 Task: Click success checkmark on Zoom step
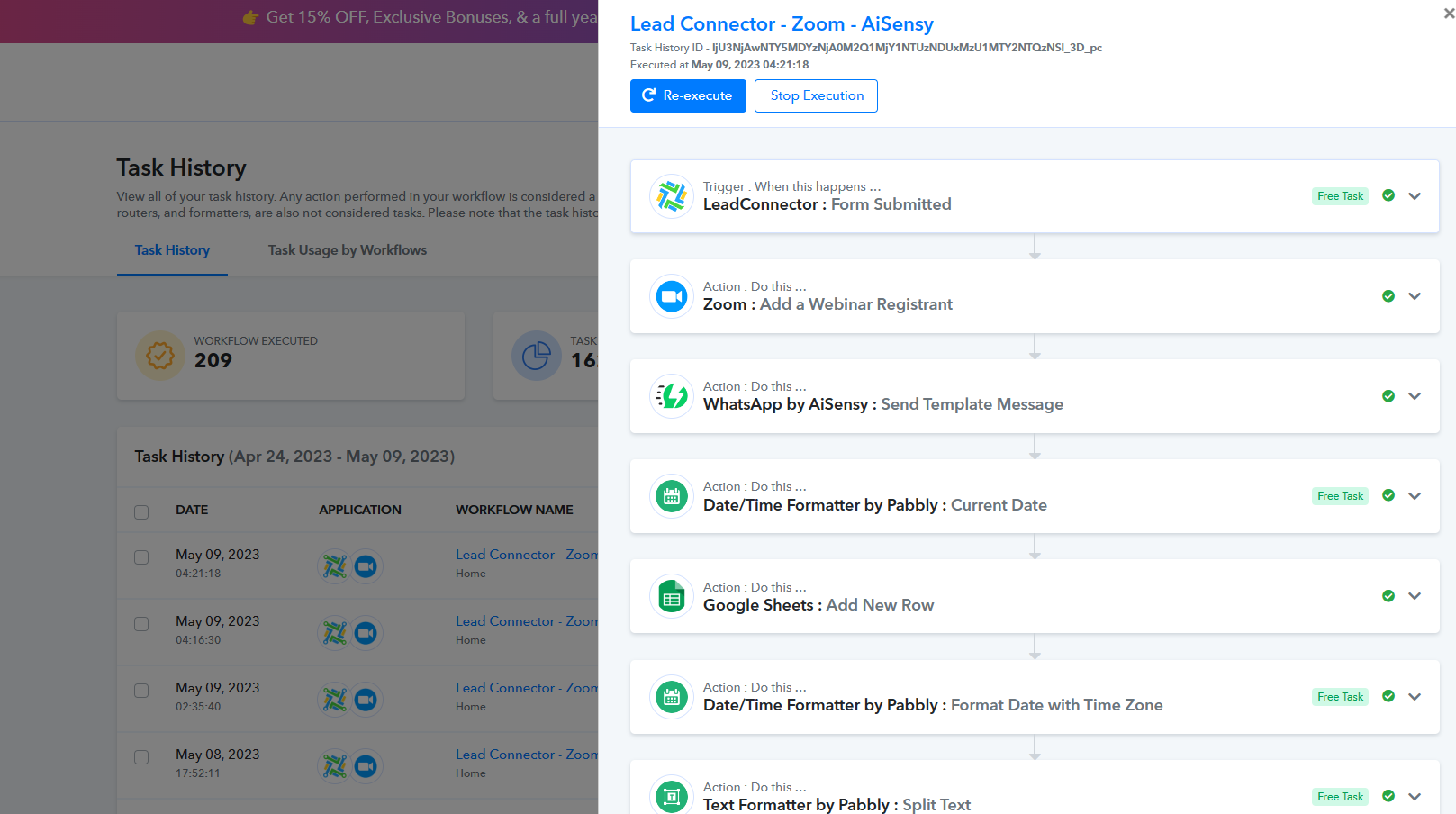[1388, 296]
